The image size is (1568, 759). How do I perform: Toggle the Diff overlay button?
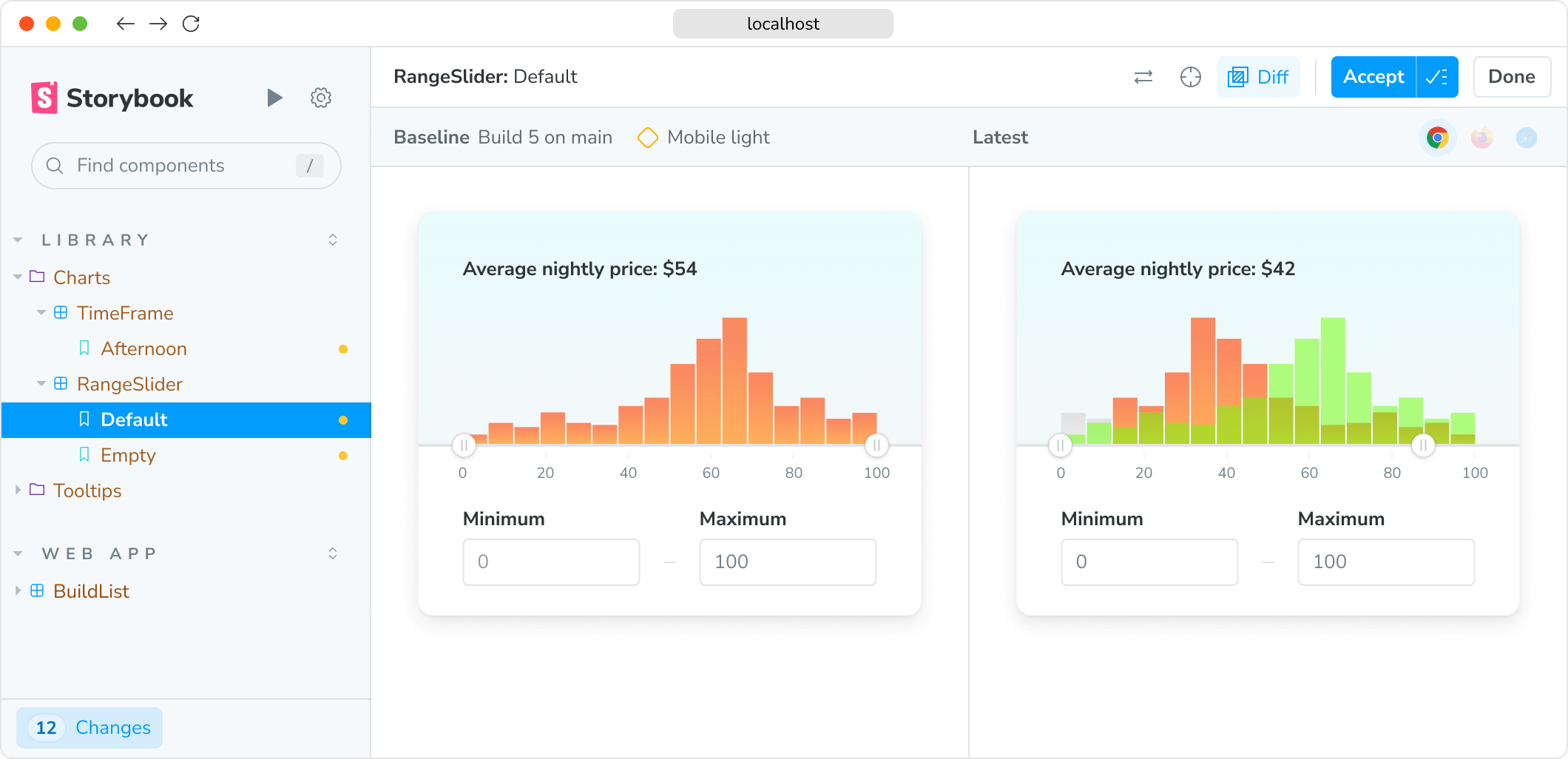click(1258, 77)
